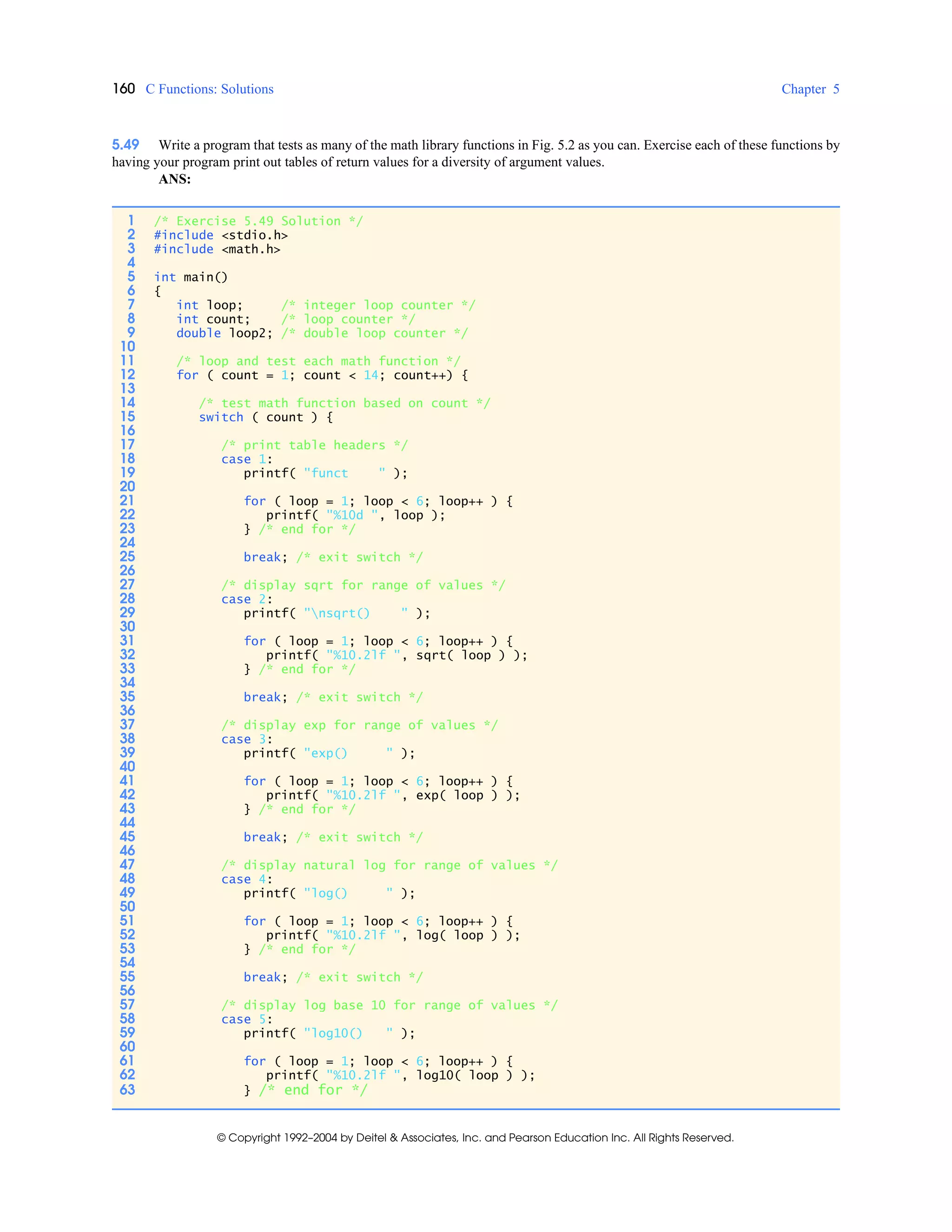Click the 'break;' statement on line 25
Screen dimensions: 952x1232
(265, 557)
